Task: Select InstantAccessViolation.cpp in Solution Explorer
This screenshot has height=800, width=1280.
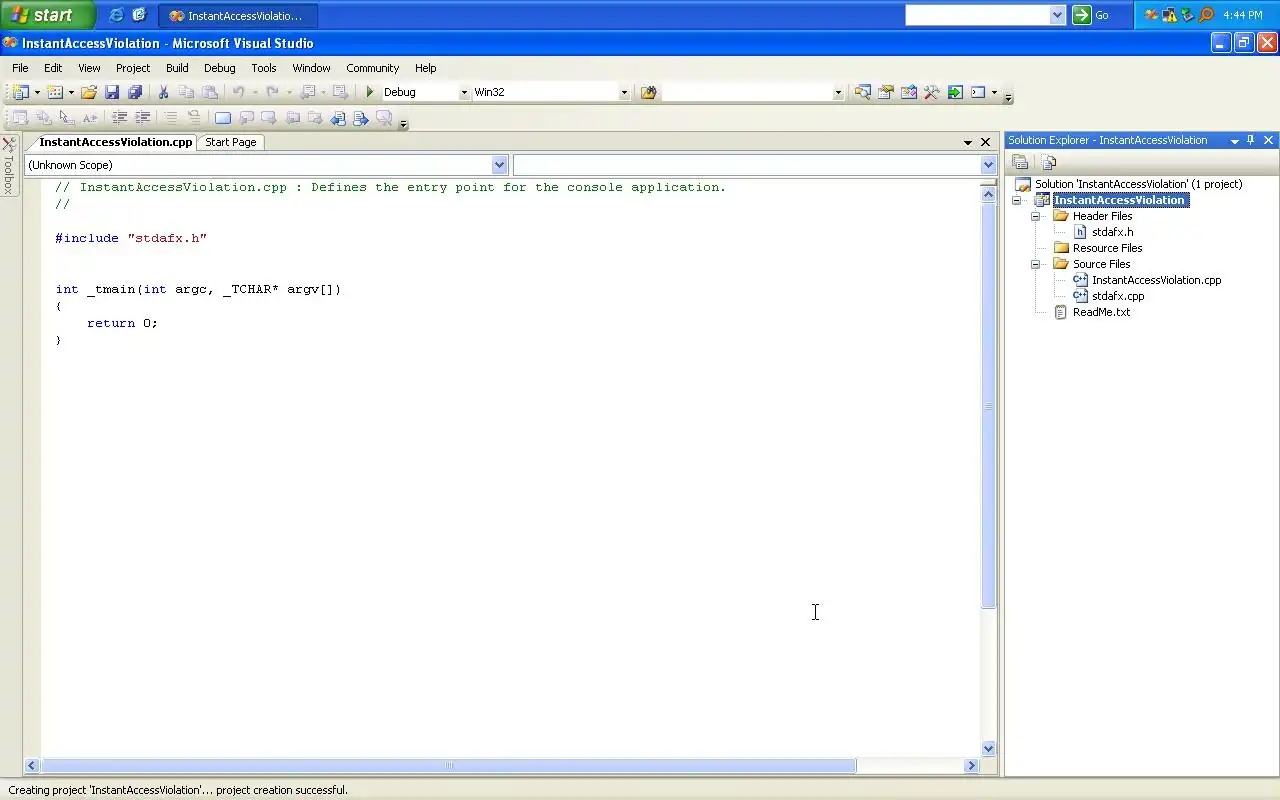Action: click(1156, 280)
